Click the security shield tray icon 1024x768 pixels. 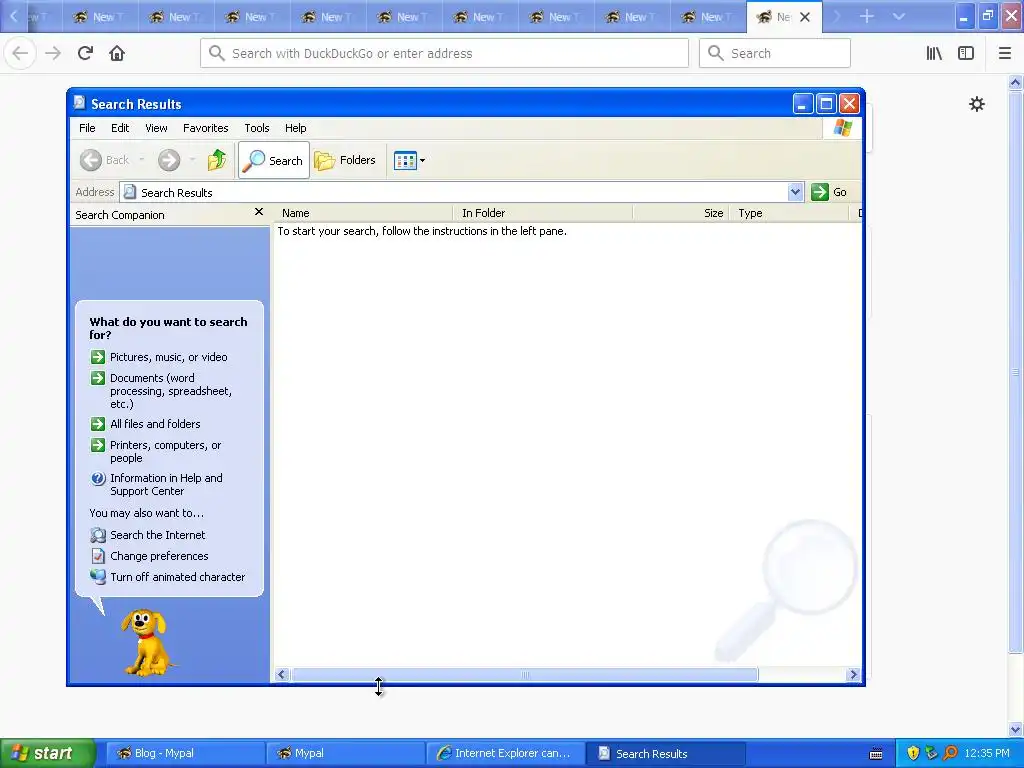pos(913,753)
